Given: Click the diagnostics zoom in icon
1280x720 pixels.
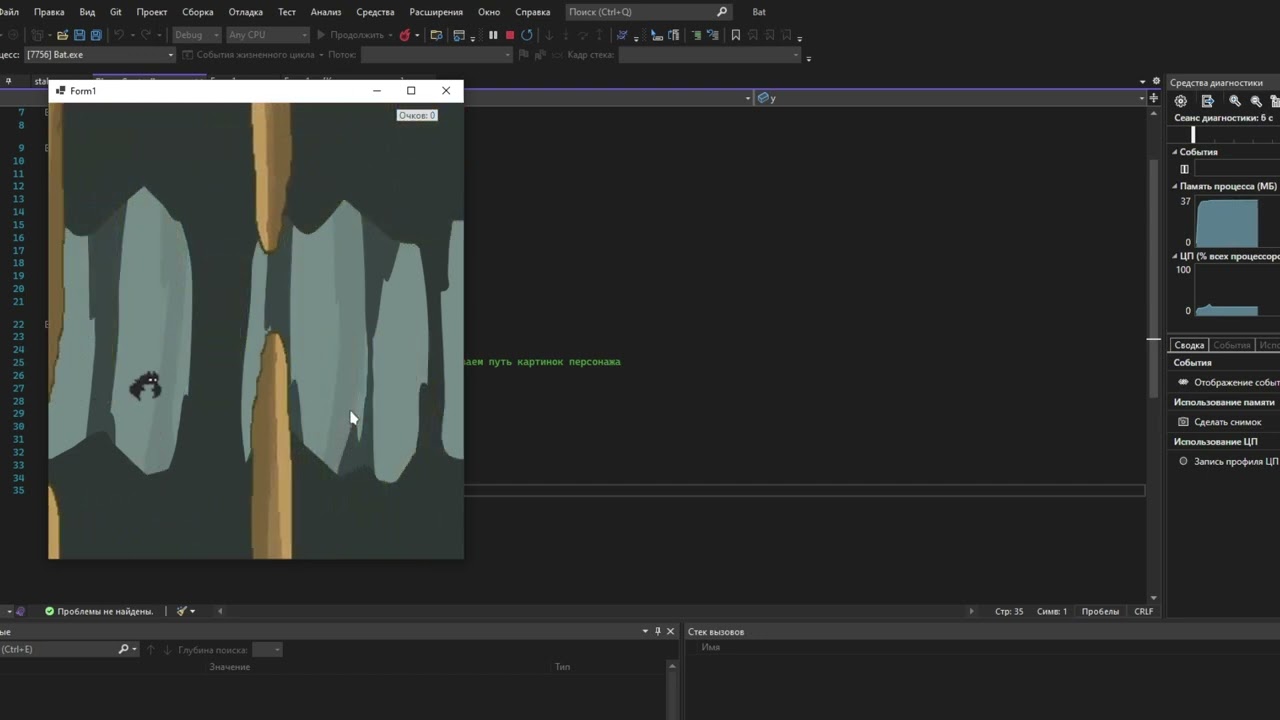Looking at the screenshot, I should click(x=1235, y=101).
